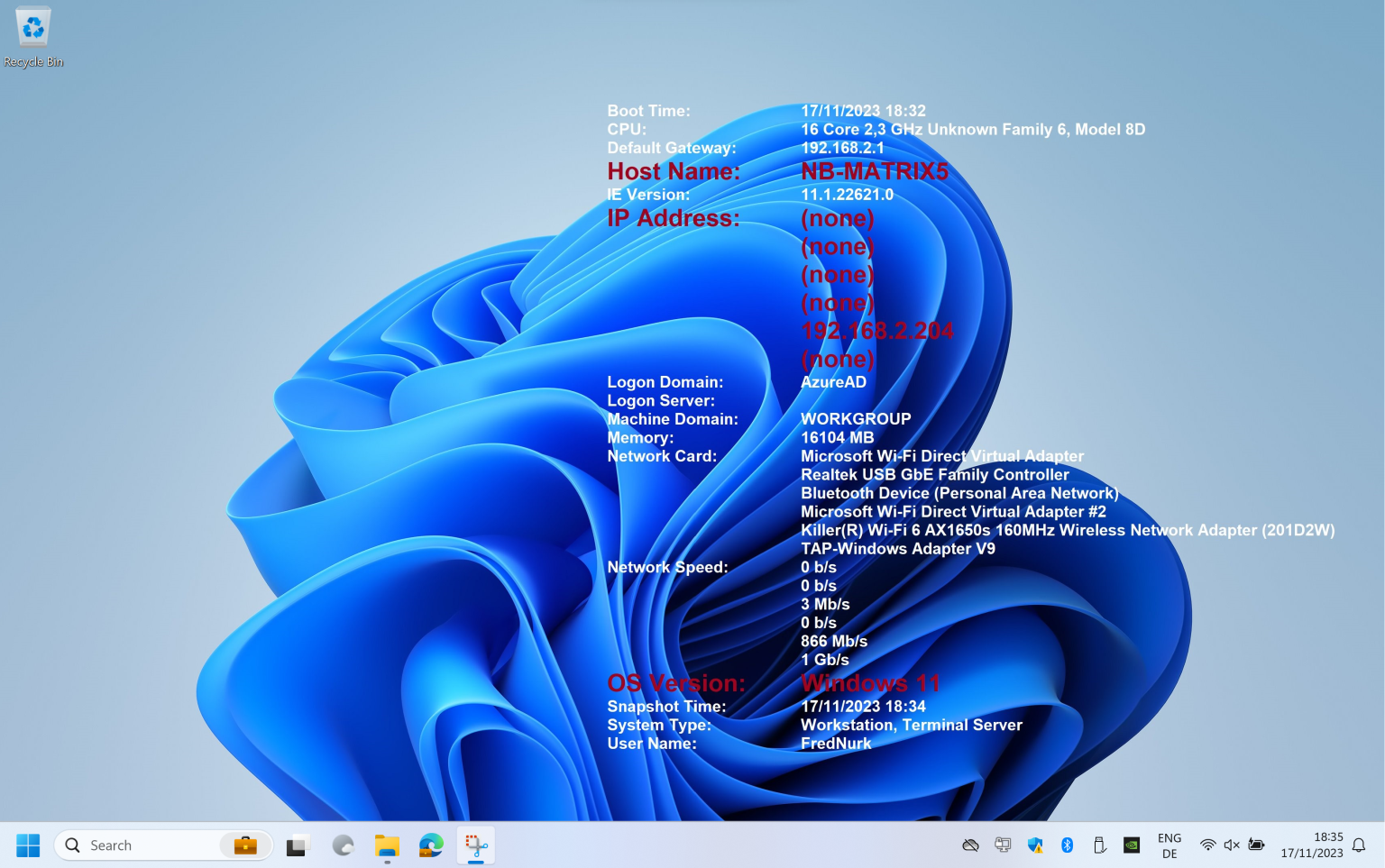The image size is (1385, 868).
Task: Open the monitor-with-lock VPN tray icon
Action: [1003, 845]
